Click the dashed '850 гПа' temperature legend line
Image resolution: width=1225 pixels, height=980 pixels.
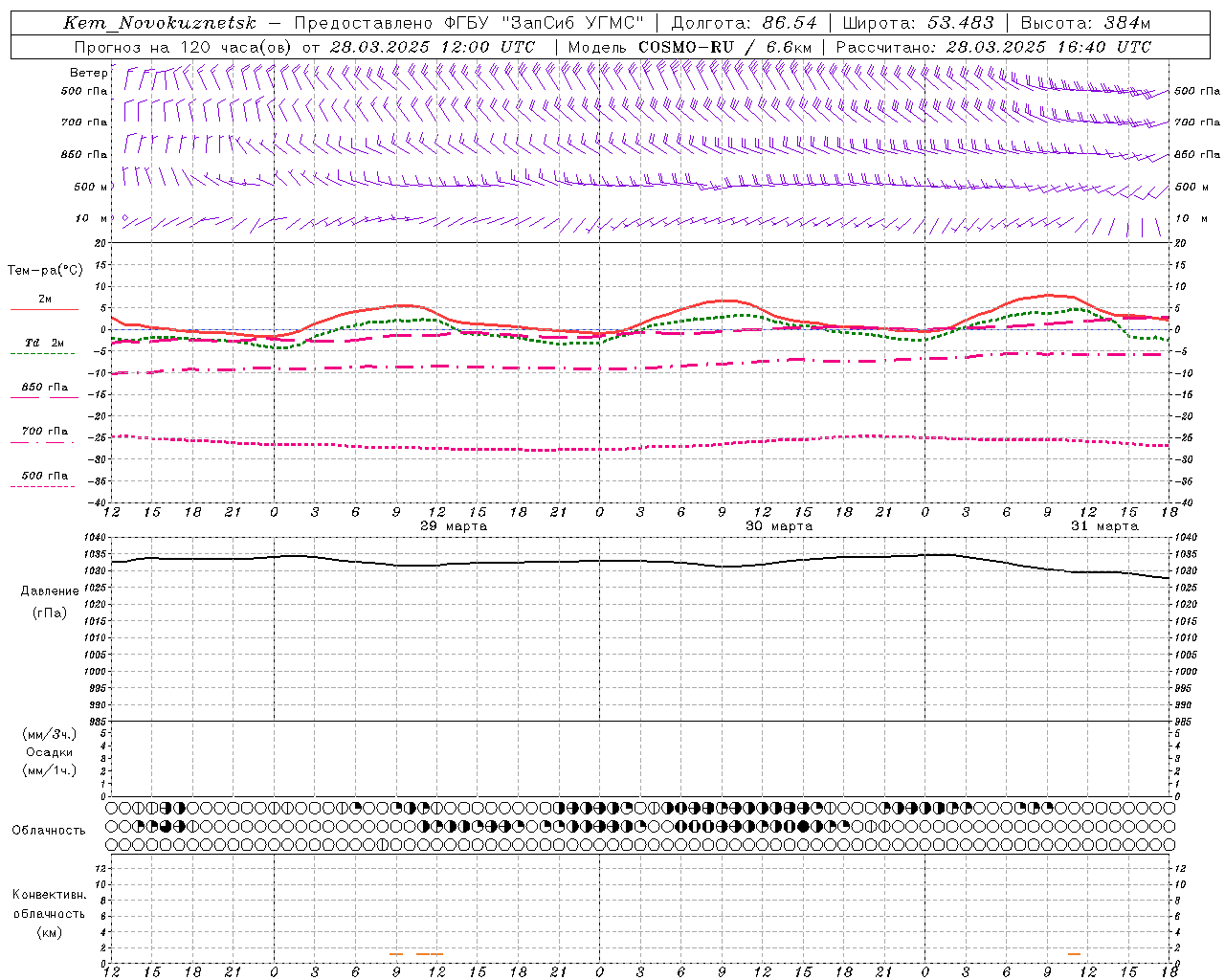click(44, 397)
